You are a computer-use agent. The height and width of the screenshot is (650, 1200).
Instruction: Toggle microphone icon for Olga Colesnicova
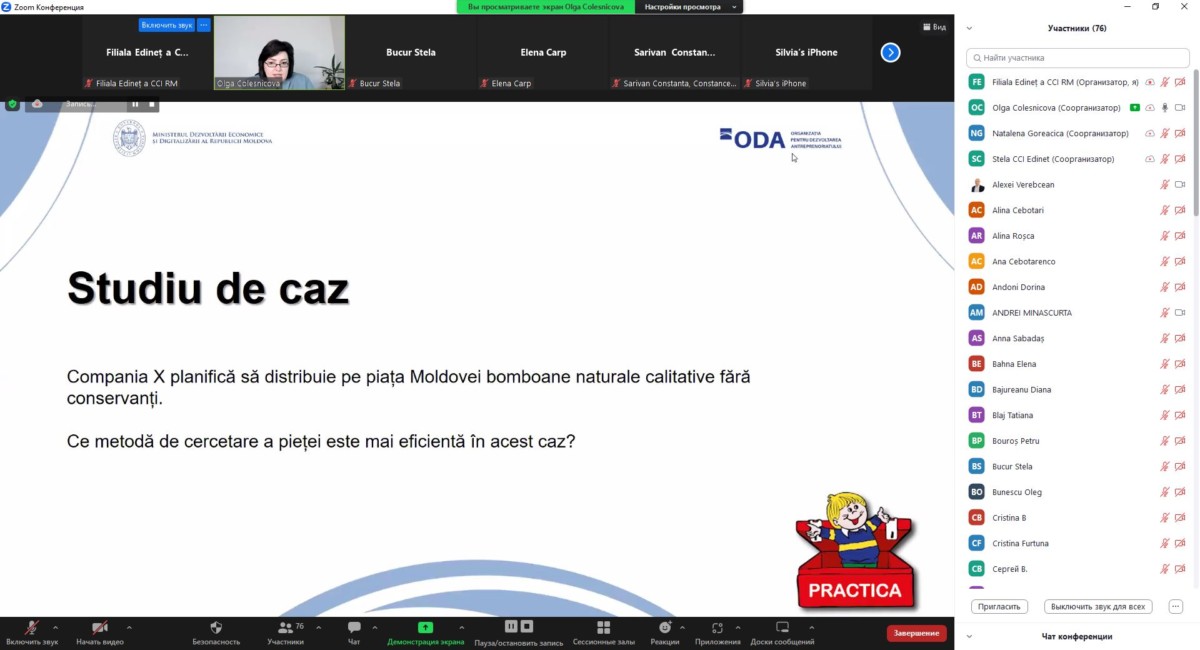pyautogui.click(x=1164, y=107)
